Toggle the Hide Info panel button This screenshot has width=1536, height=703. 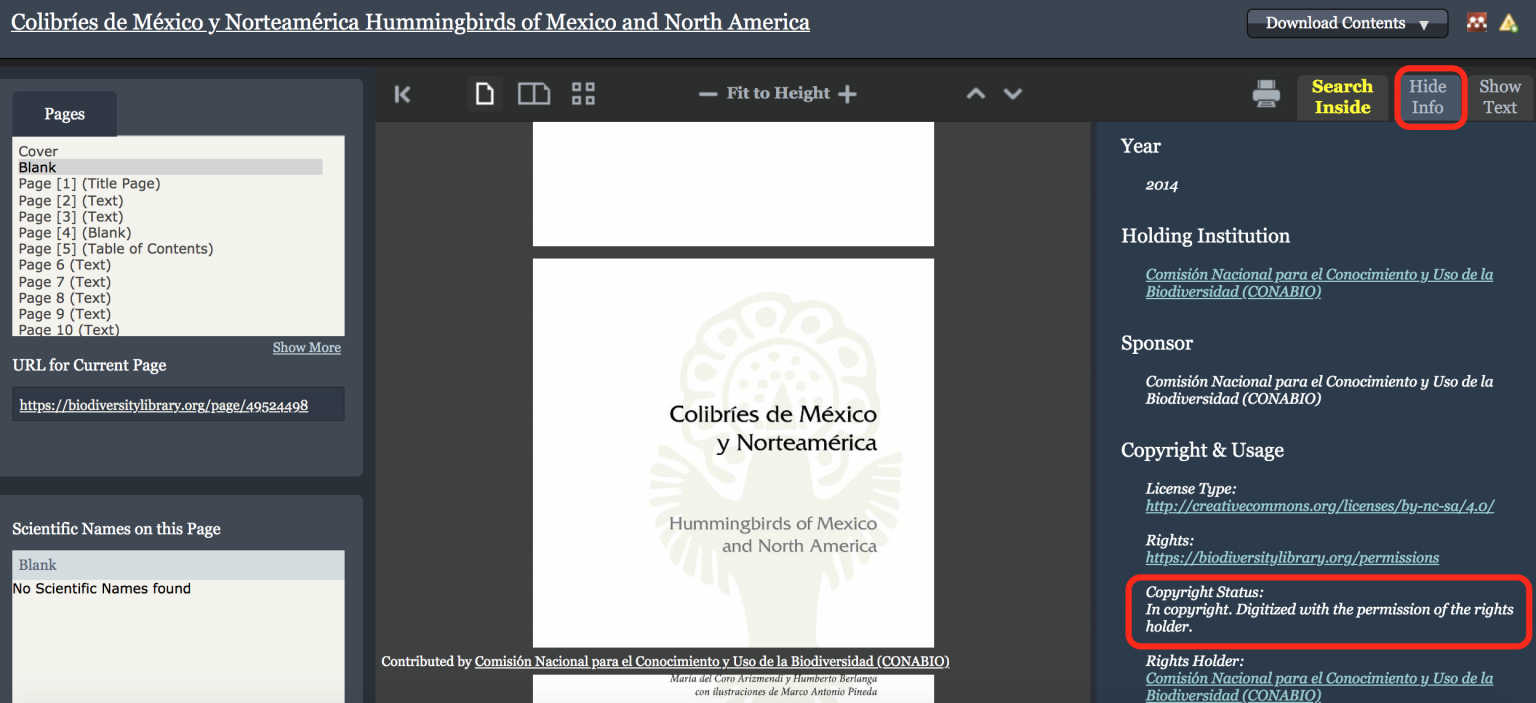pyautogui.click(x=1428, y=97)
